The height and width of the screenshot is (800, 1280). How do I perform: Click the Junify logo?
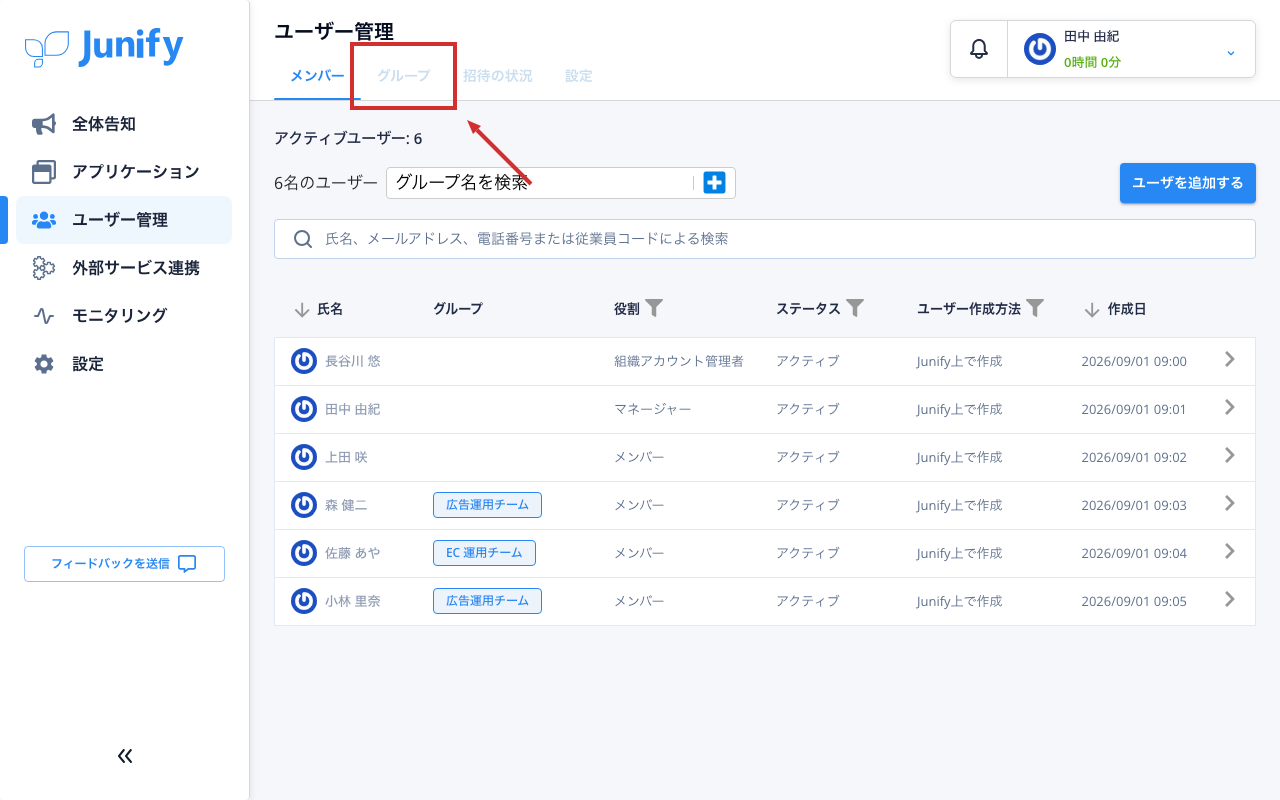pyautogui.click(x=104, y=46)
